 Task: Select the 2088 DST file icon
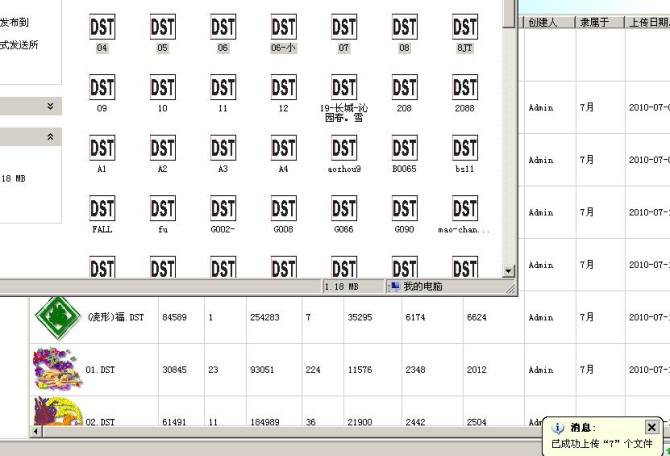tap(464, 89)
